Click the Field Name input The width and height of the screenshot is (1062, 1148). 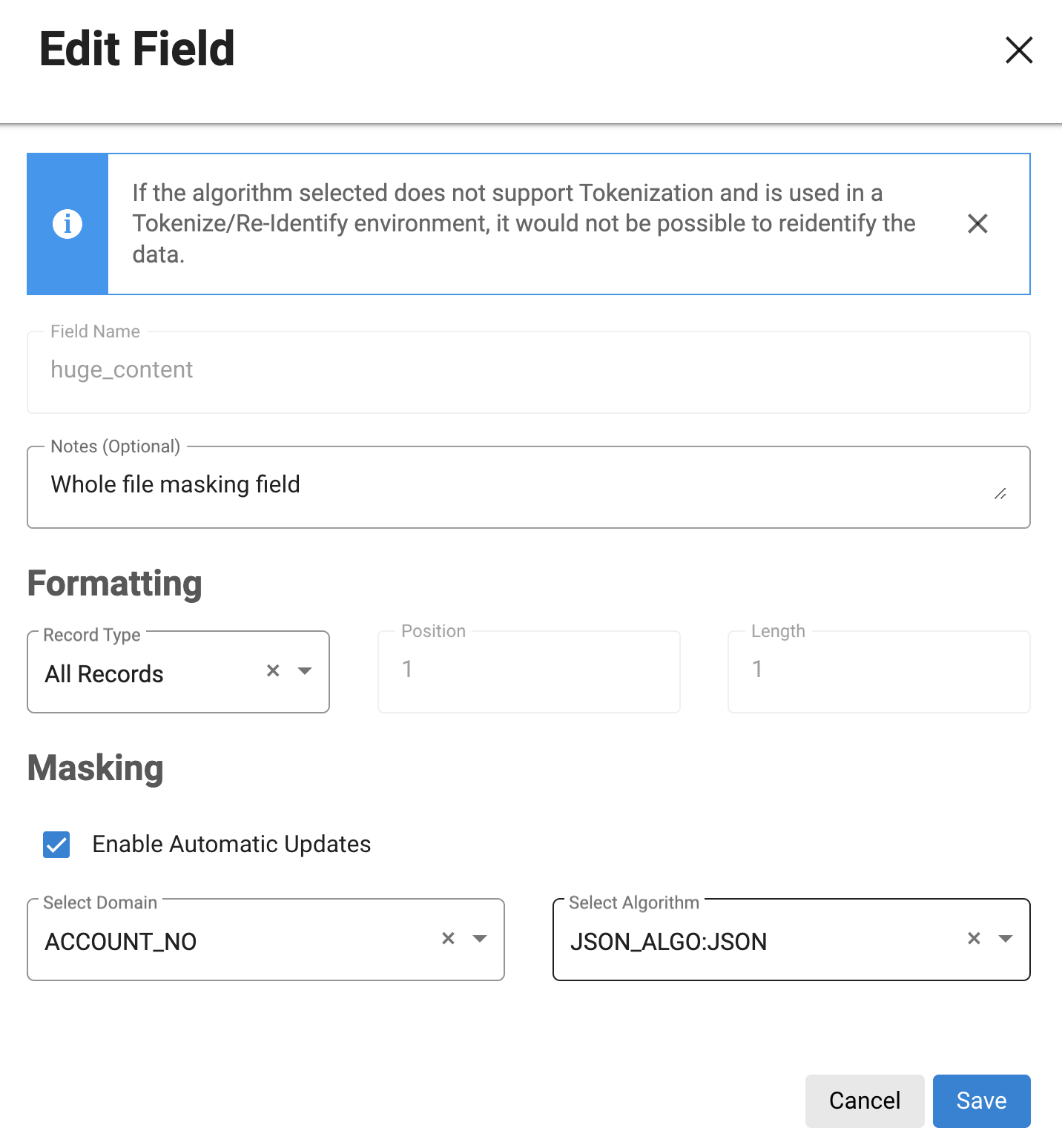pos(528,370)
